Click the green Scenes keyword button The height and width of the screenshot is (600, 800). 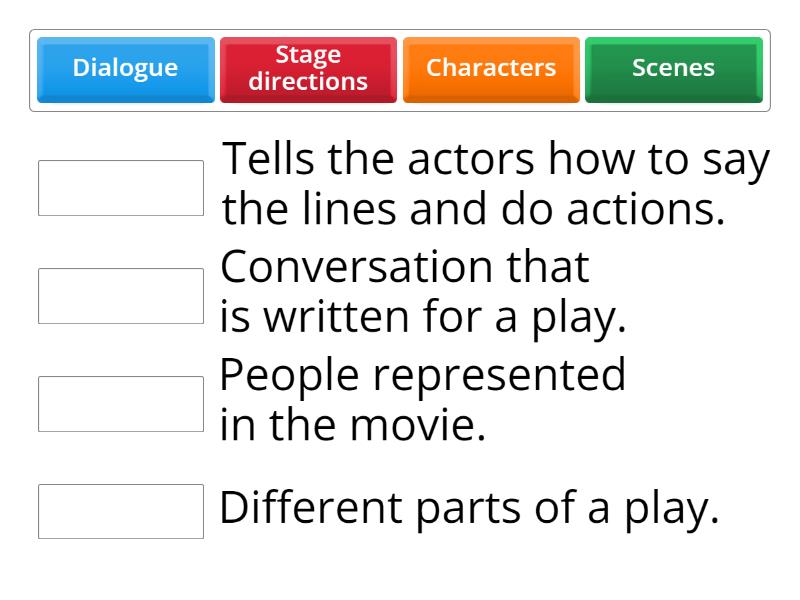673,68
